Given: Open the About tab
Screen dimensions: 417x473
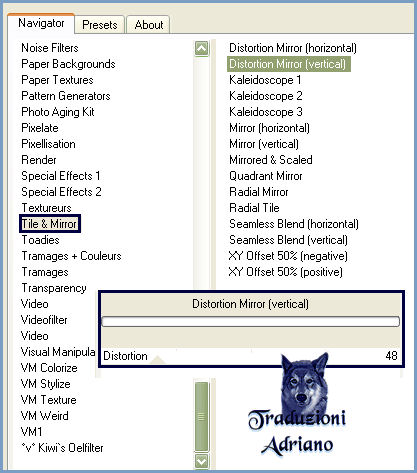Looking at the screenshot, I should click(149, 25).
